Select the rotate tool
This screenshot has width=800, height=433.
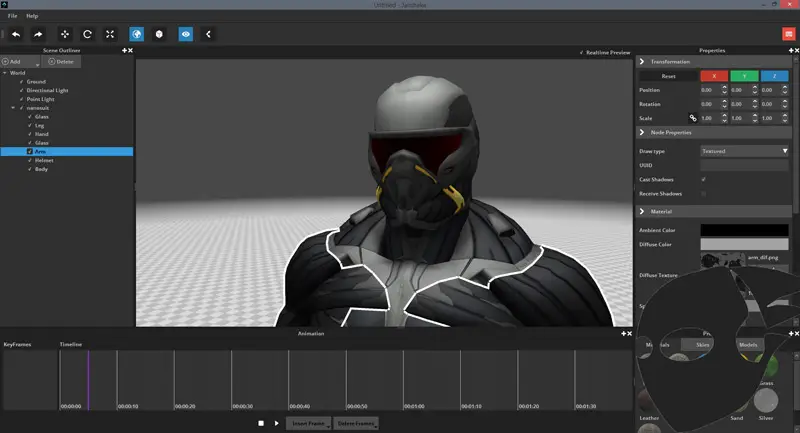click(88, 34)
